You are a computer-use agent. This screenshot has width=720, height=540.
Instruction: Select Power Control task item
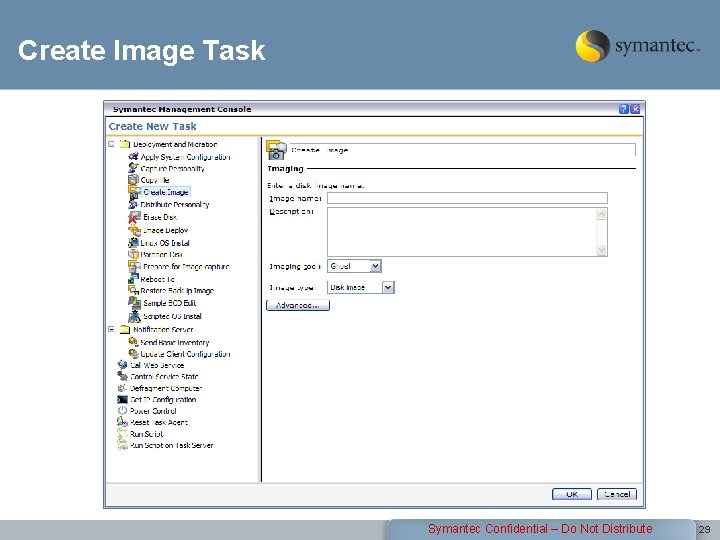[x=153, y=411]
